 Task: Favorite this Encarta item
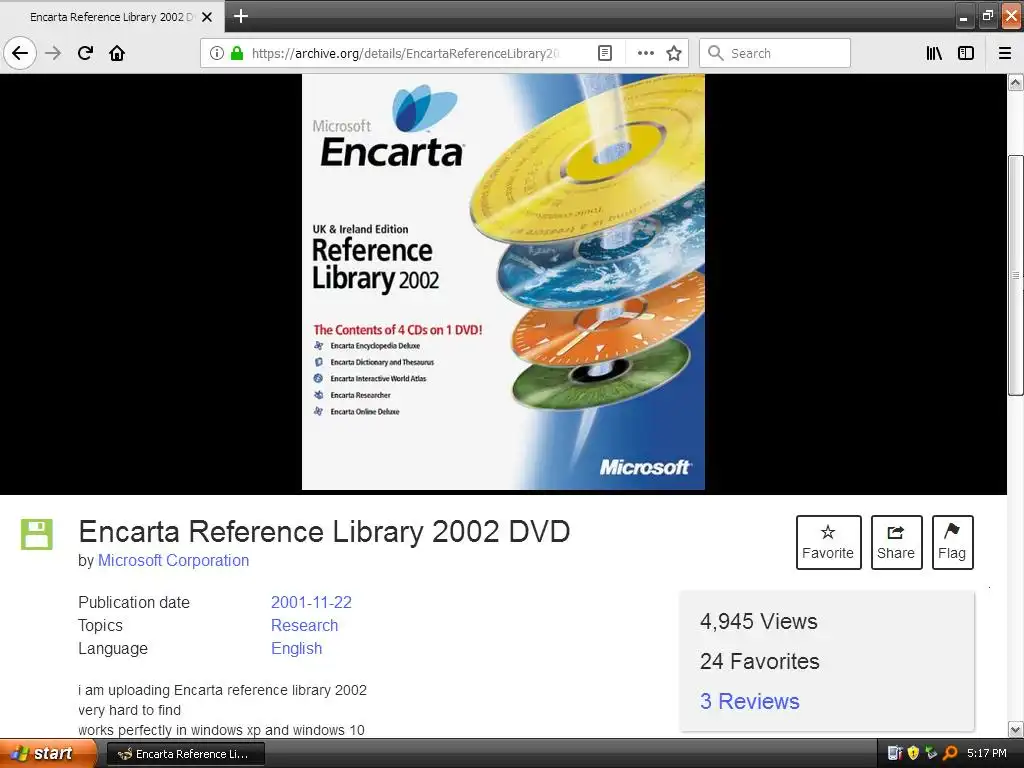(x=828, y=542)
